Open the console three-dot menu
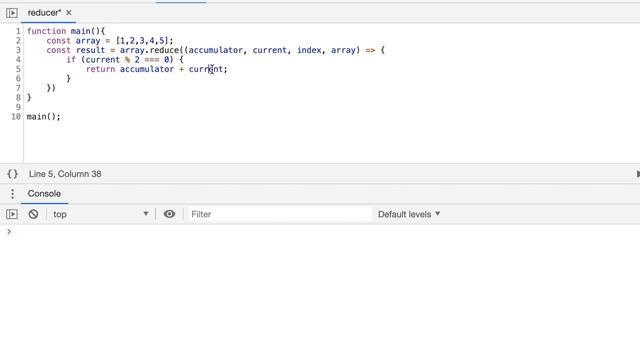 coord(12,194)
